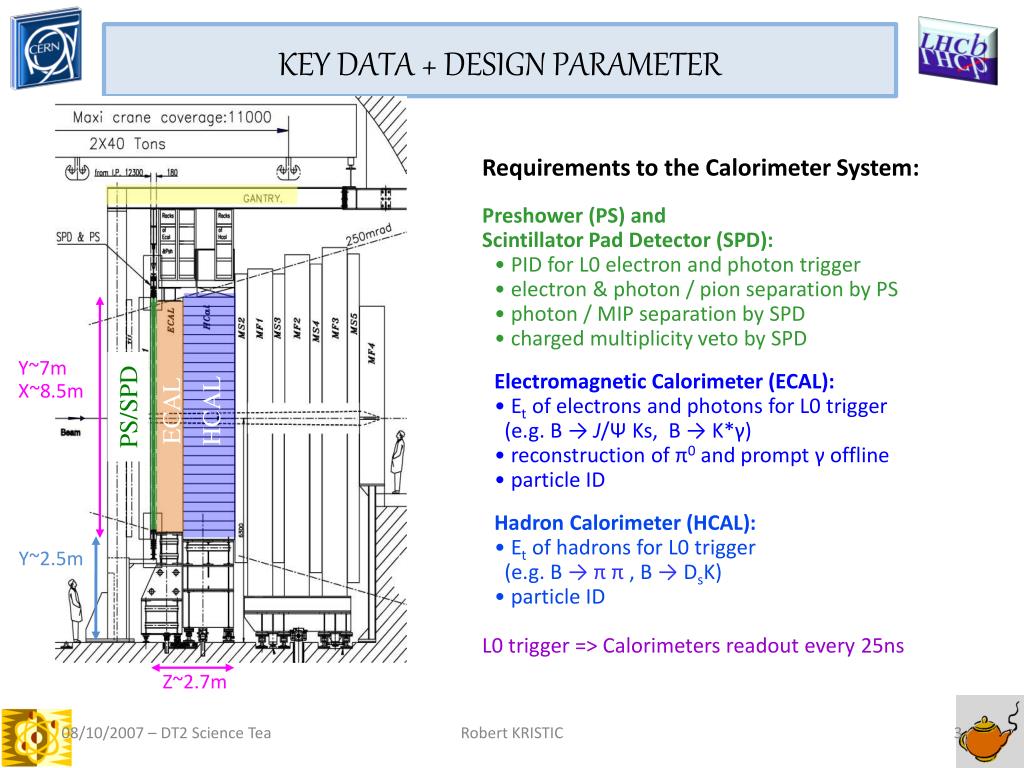1024x768 pixels.
Task: Click the human figure right of the muon stations
Action: pos(396,461)
